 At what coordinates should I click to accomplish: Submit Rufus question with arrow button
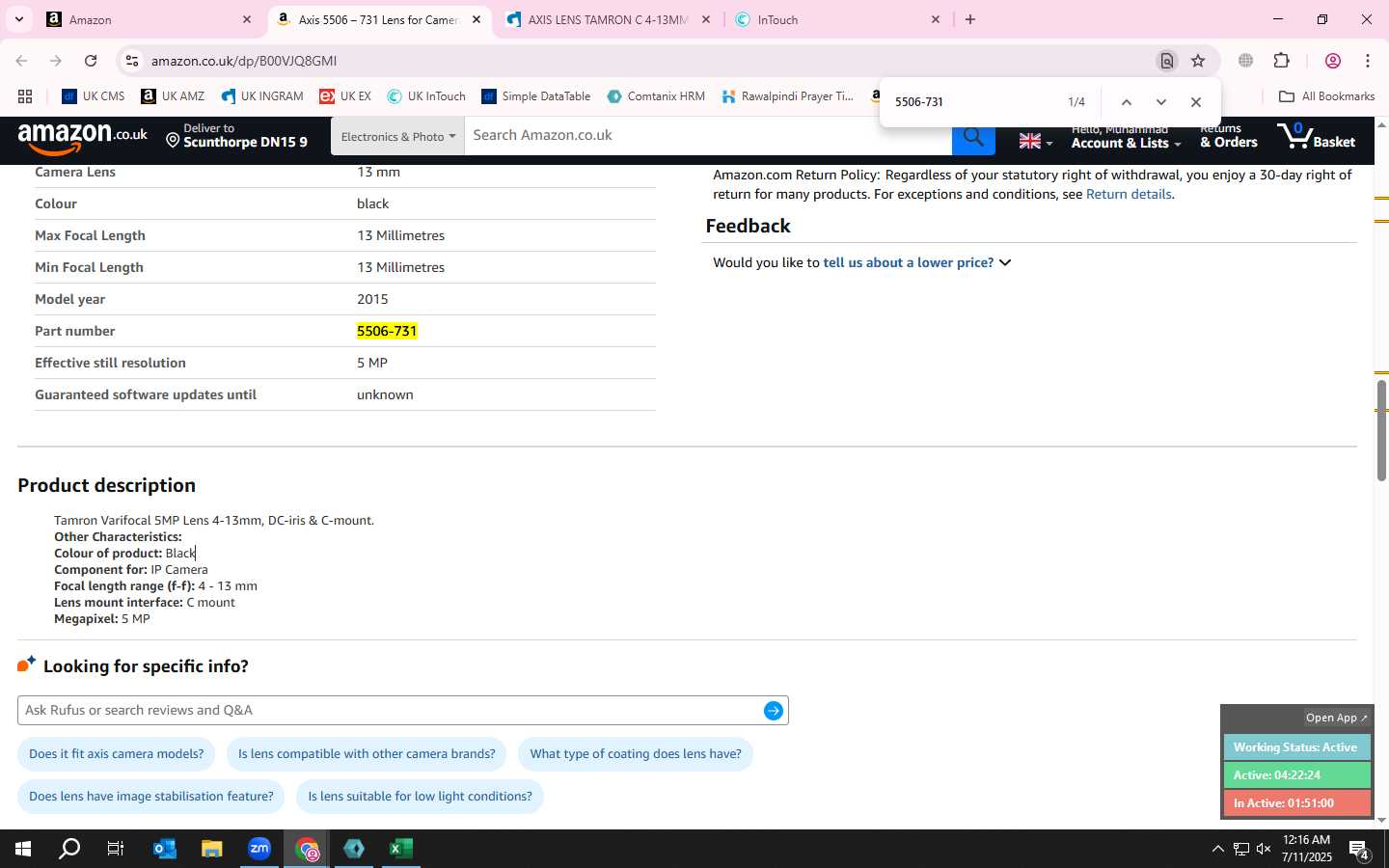coord(774,711)
